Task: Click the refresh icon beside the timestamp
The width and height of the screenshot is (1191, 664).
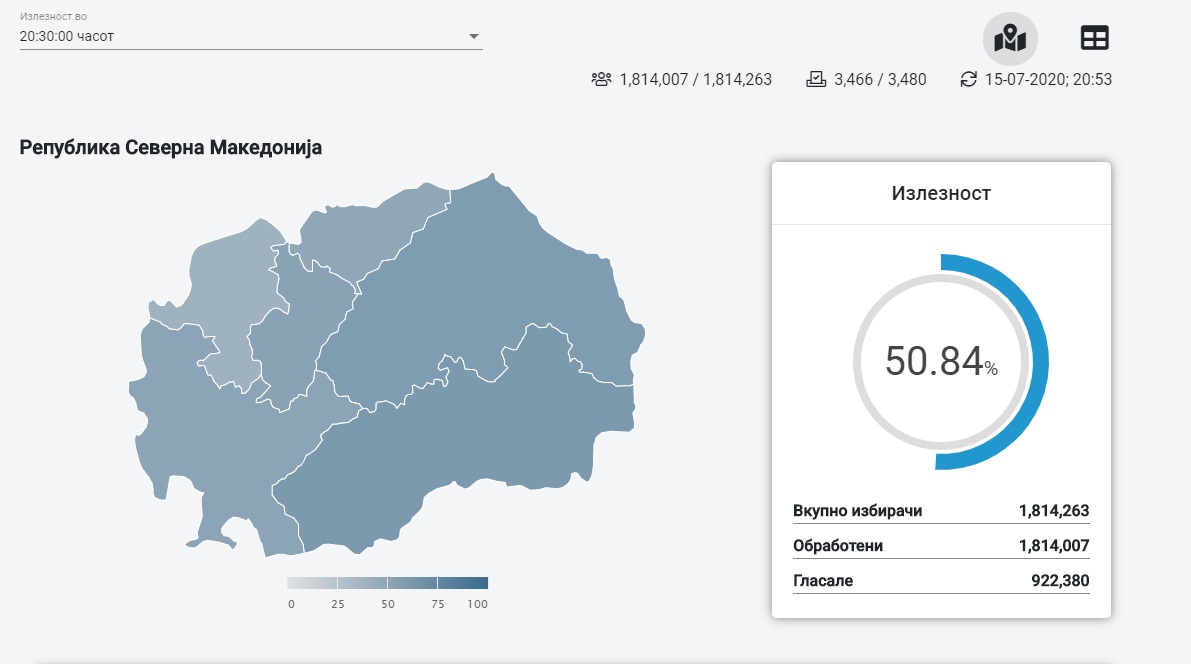Action: (968, 79)
